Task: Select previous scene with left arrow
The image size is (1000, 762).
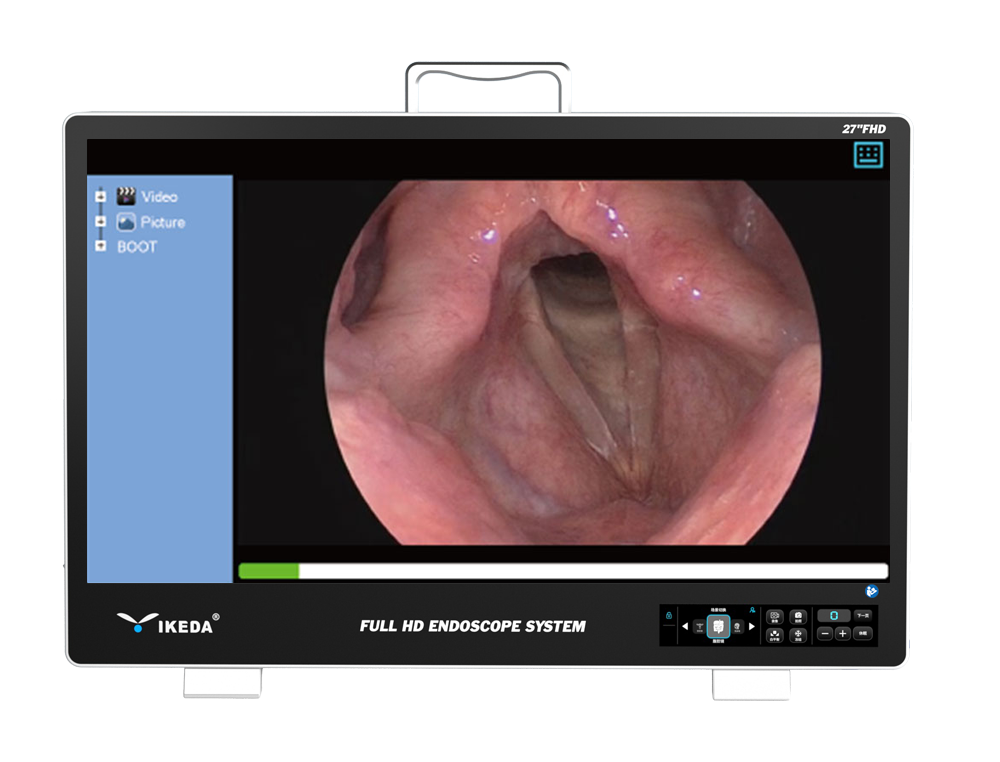Action: [685, 626]
